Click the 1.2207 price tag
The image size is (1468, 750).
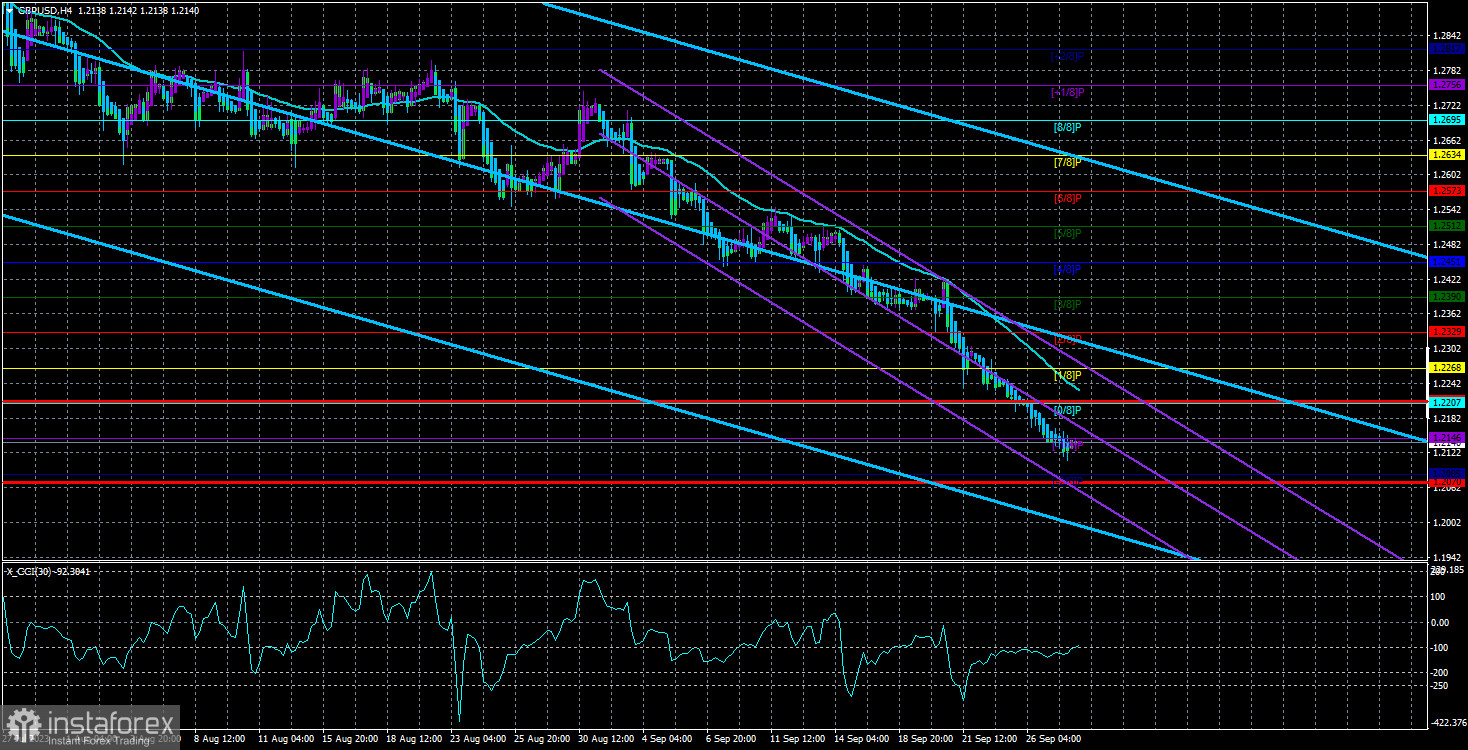(1447, 402)
